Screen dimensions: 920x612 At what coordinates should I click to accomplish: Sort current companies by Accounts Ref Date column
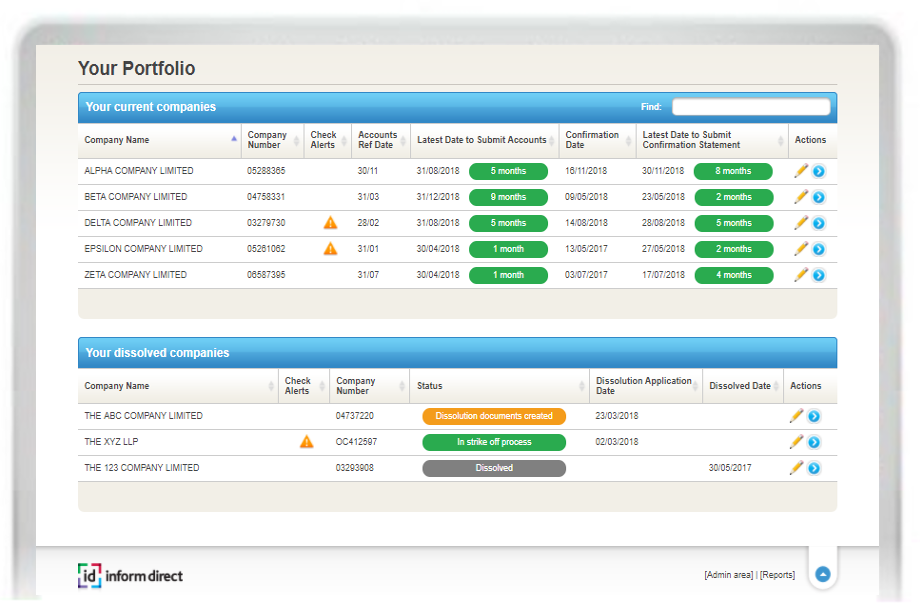tap(378, 140)
